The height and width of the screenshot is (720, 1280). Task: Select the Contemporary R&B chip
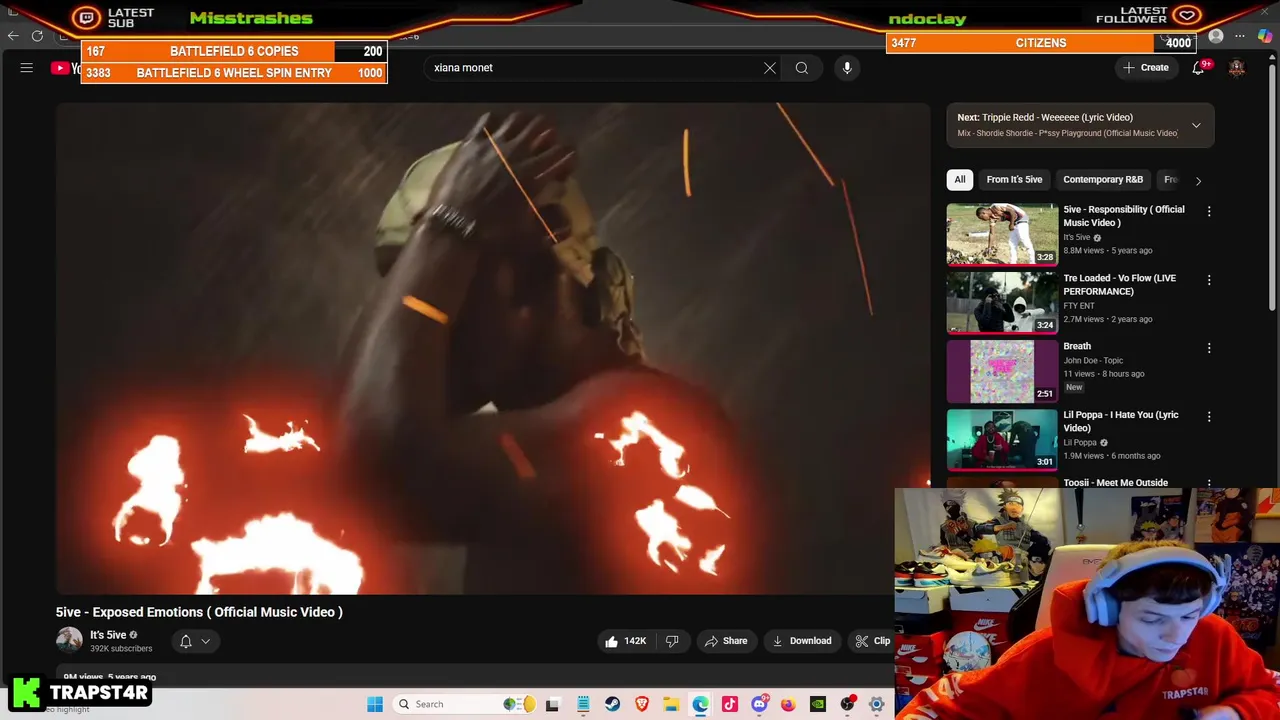click(1103, 180)
